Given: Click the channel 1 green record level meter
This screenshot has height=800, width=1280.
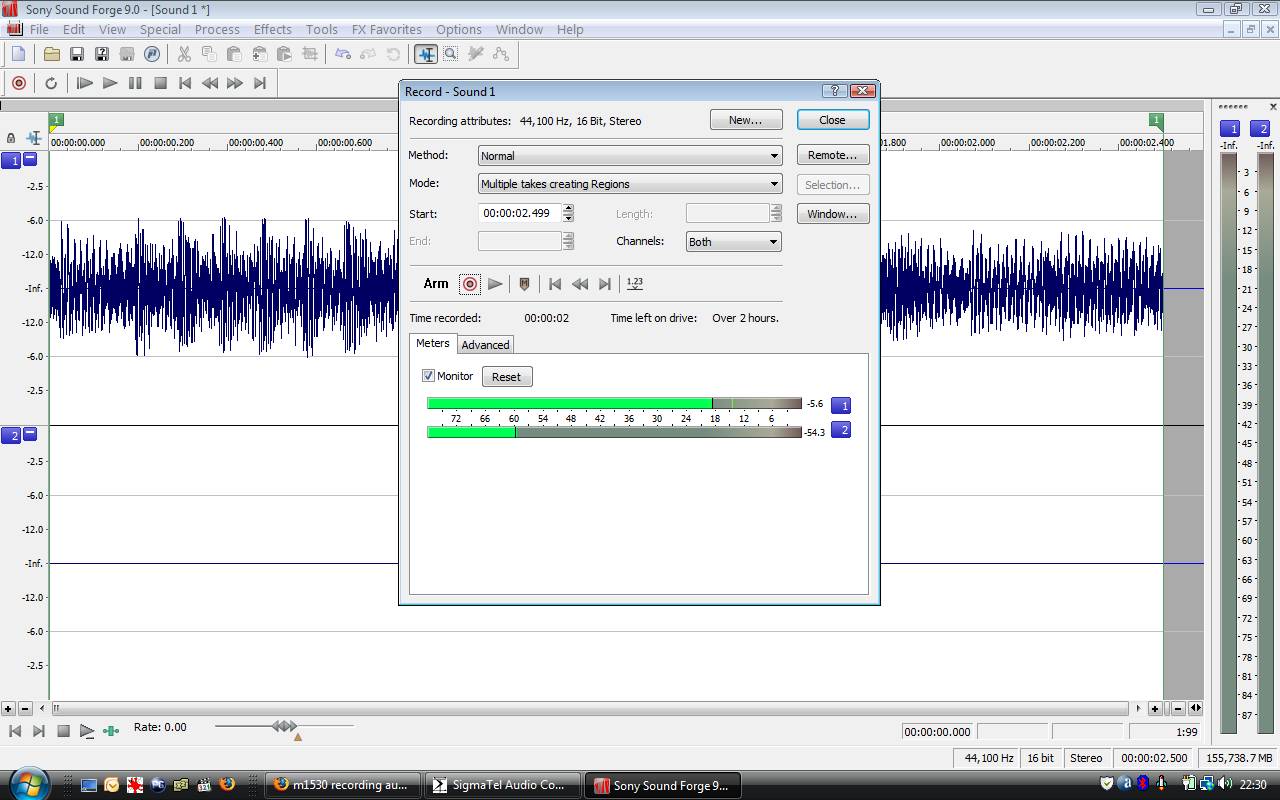Looking at the screenshot, I should pyautogui.click(x=614, y=404).
